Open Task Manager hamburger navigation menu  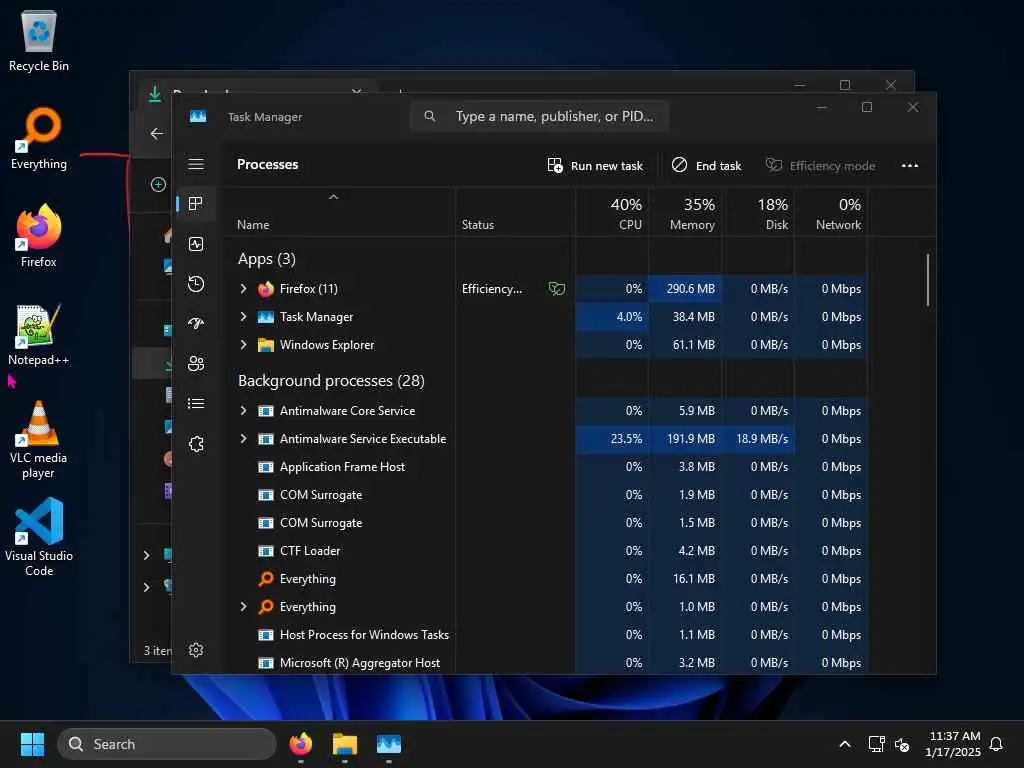196,165
